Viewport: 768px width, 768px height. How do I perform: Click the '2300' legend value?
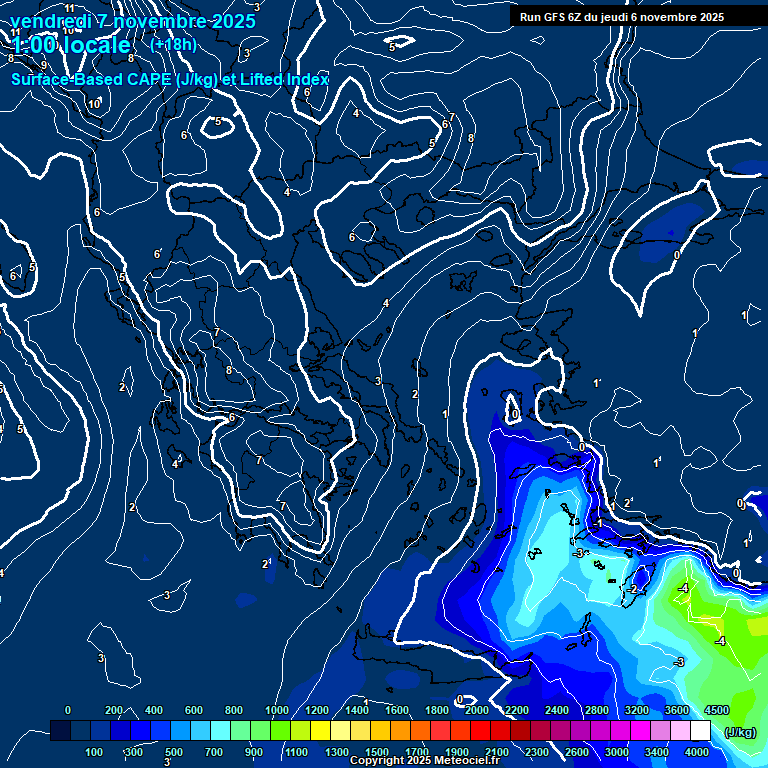pyautogui.click(x=537, y=752)
